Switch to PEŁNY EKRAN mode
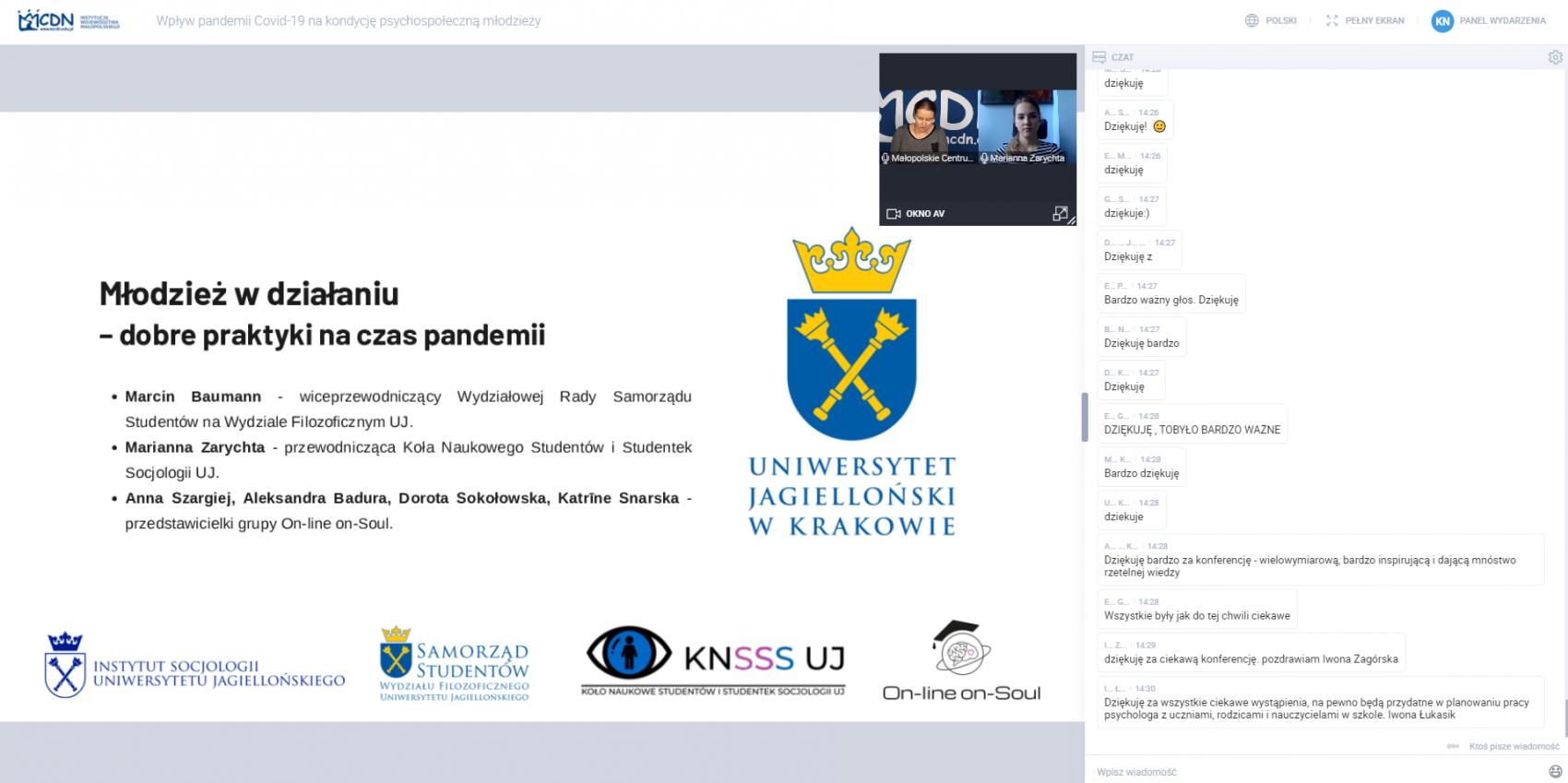 pos(1374,20)
